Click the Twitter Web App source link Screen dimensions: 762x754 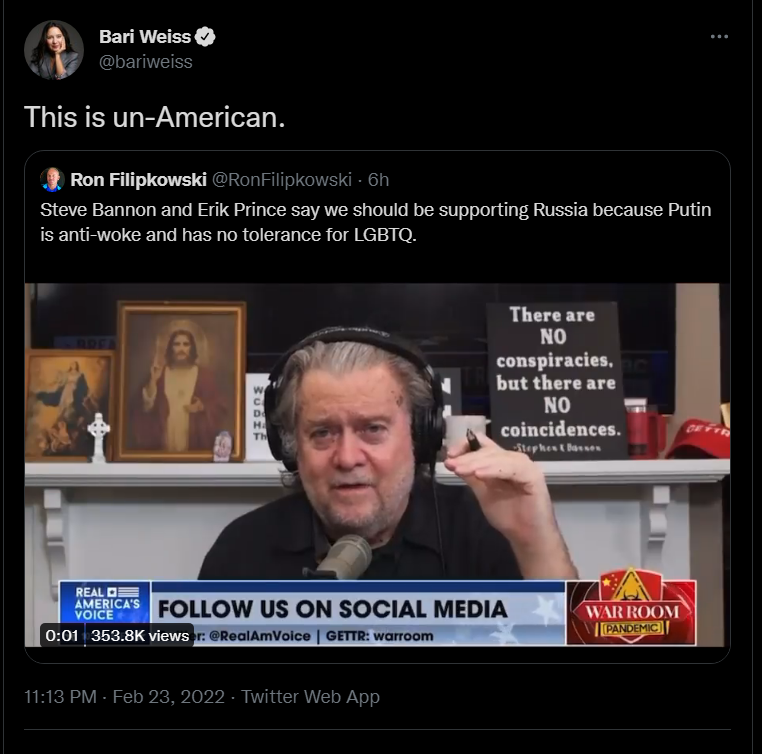click(x=310, y=696)
